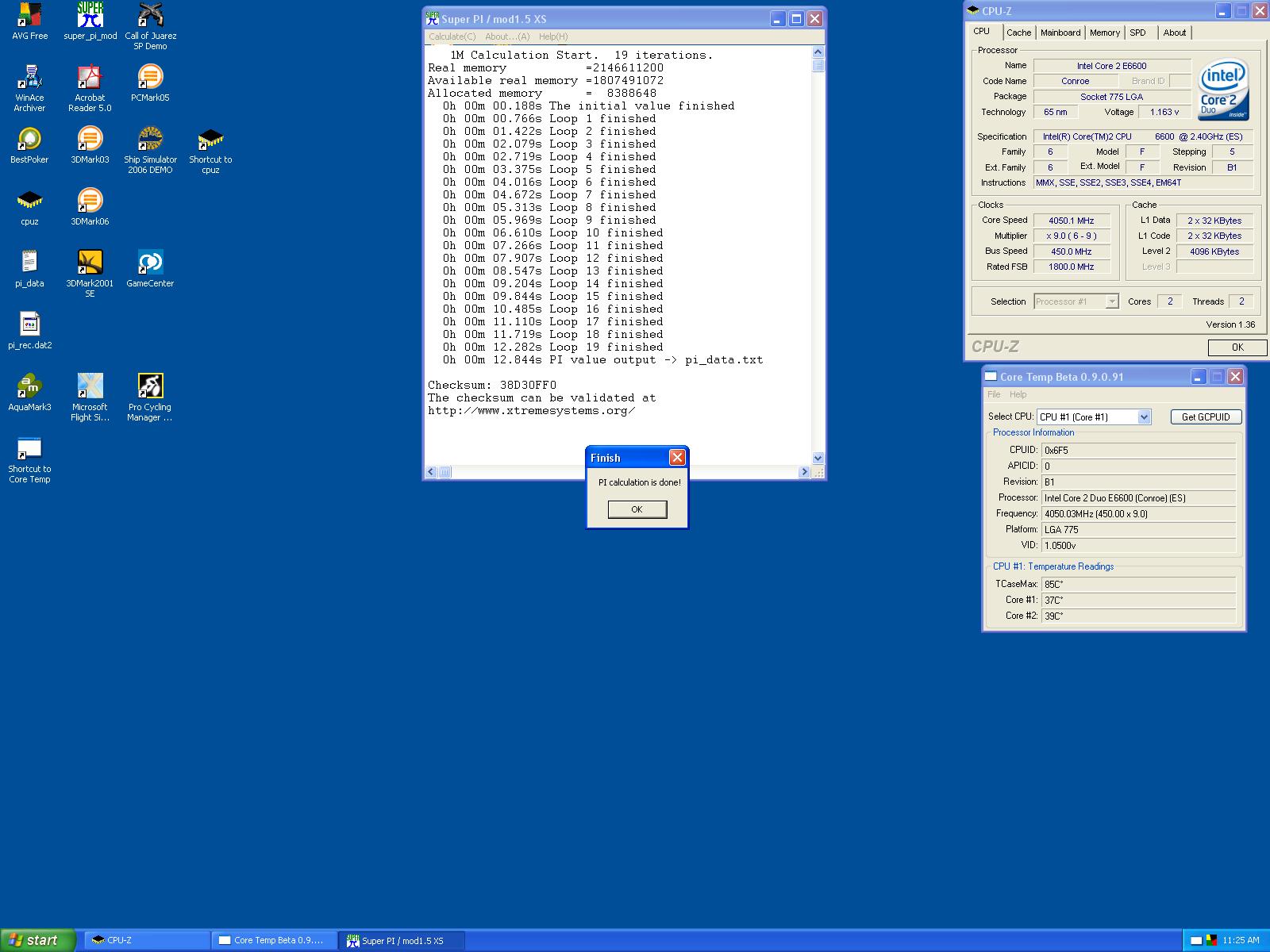1270x952 pixels.
Task: Click the Loop 19 finished line
Action: tap(552, 347)
